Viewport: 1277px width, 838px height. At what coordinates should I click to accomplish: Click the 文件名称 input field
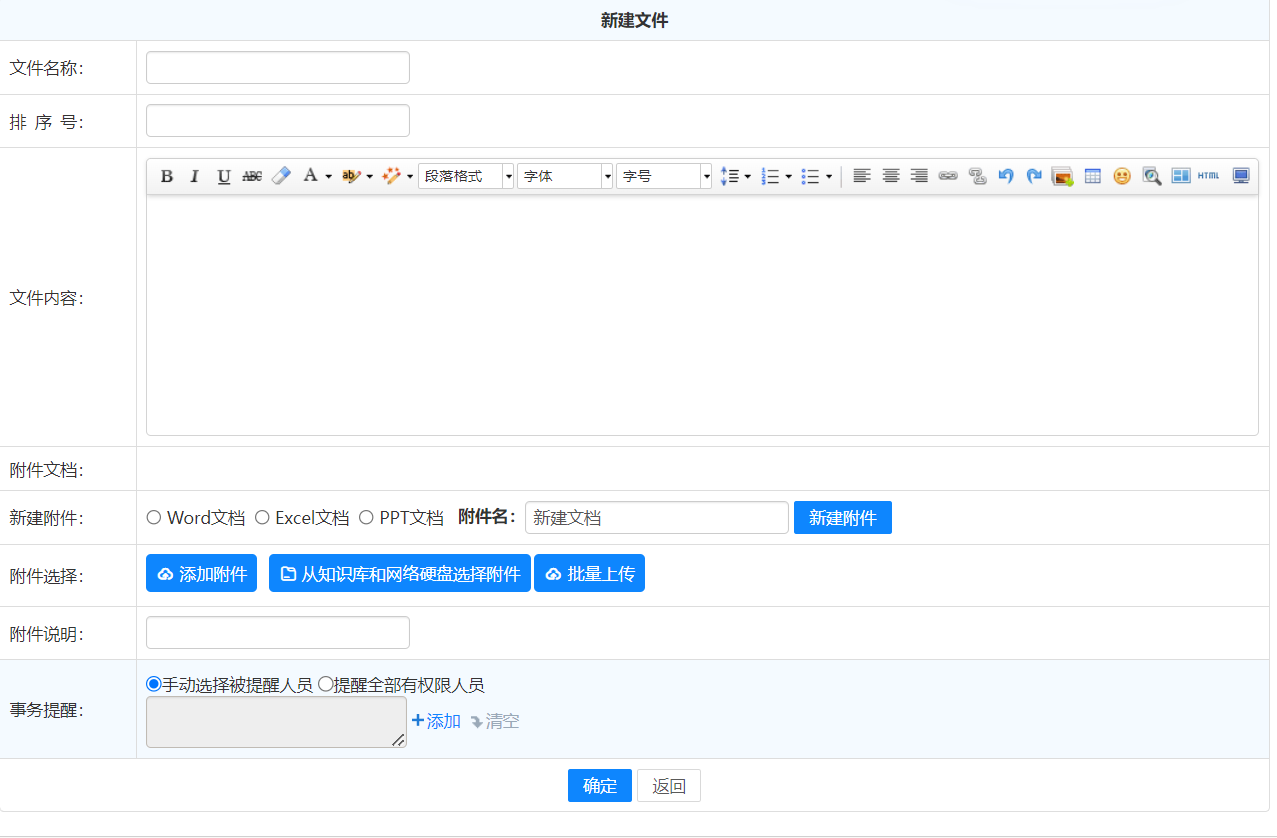click(x=278, y=68)
